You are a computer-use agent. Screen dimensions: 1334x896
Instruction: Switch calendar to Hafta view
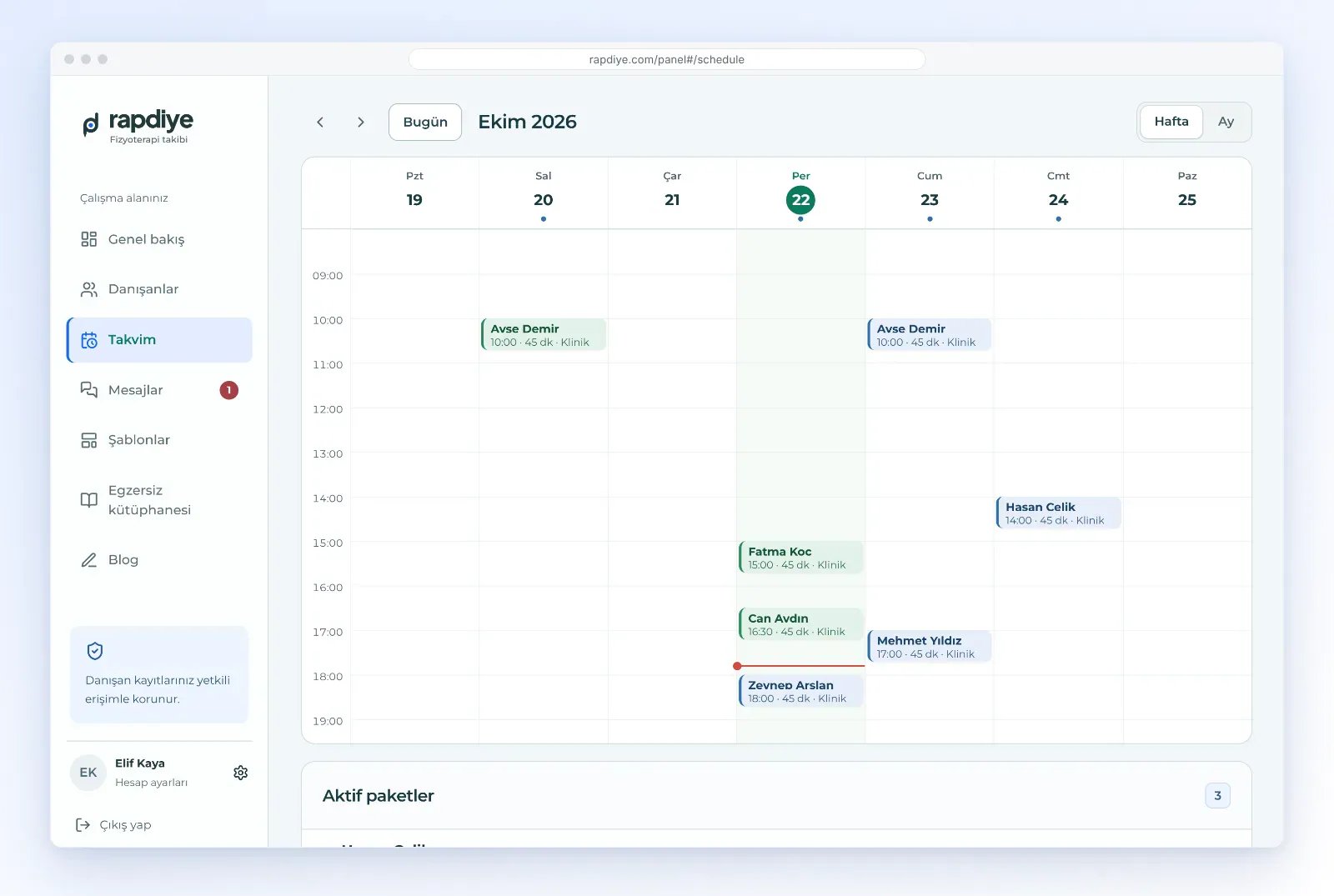pos(1171,122)
